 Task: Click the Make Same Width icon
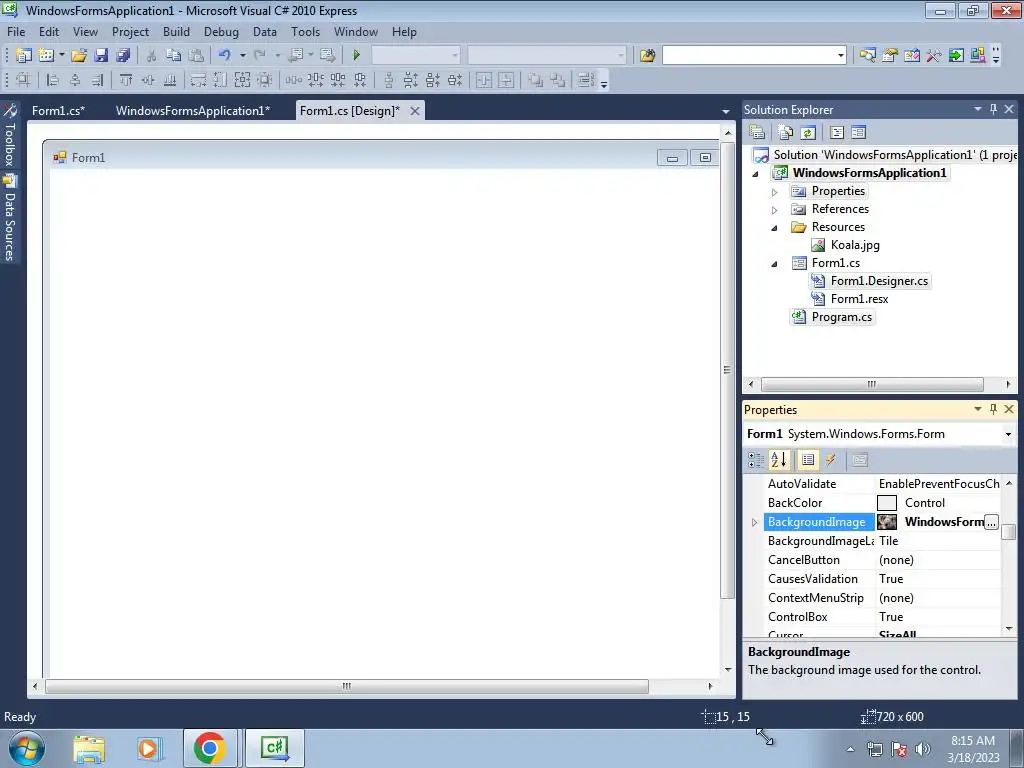[198, 80]
